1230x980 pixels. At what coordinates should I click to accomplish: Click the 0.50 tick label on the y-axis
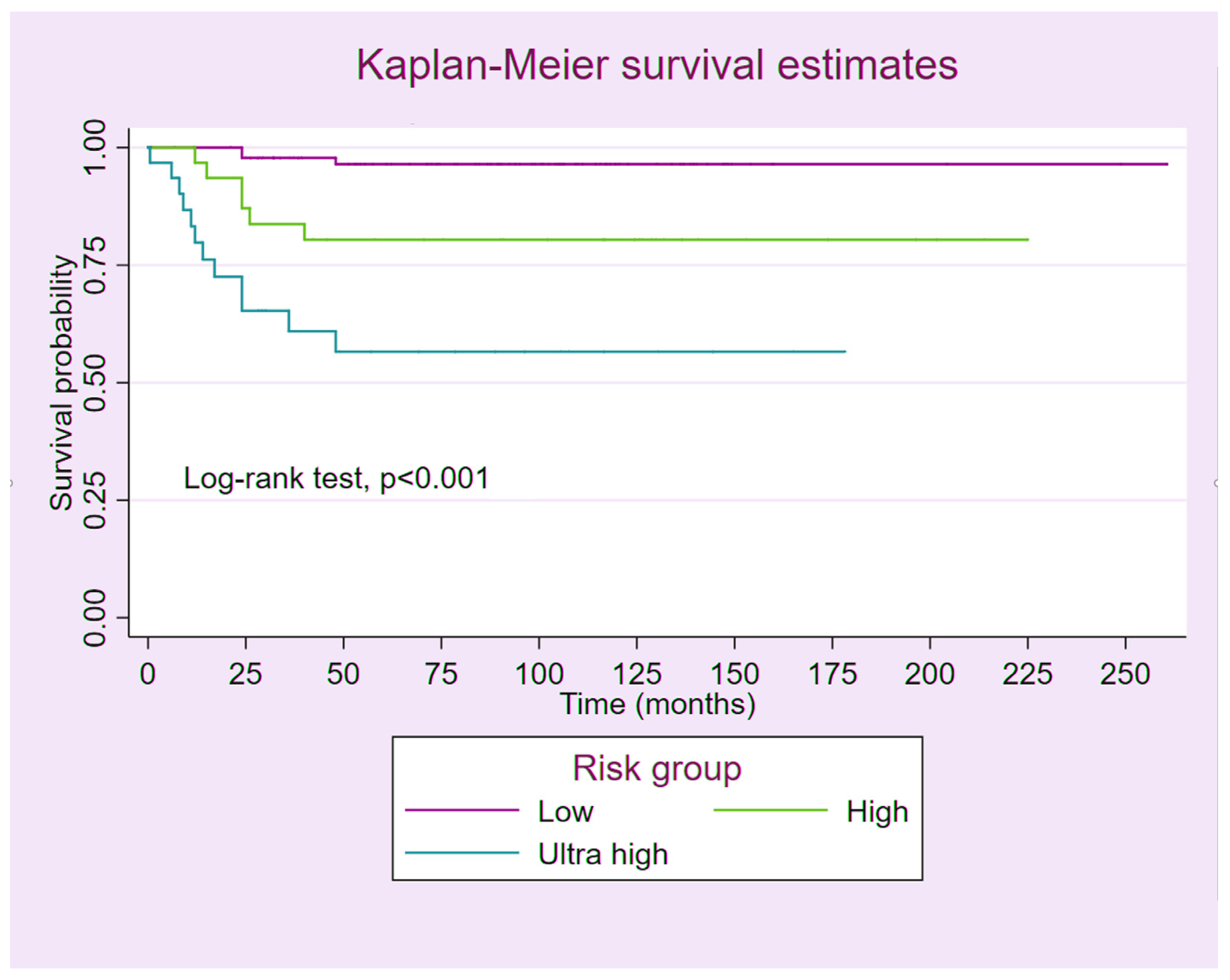coord(95,383)
